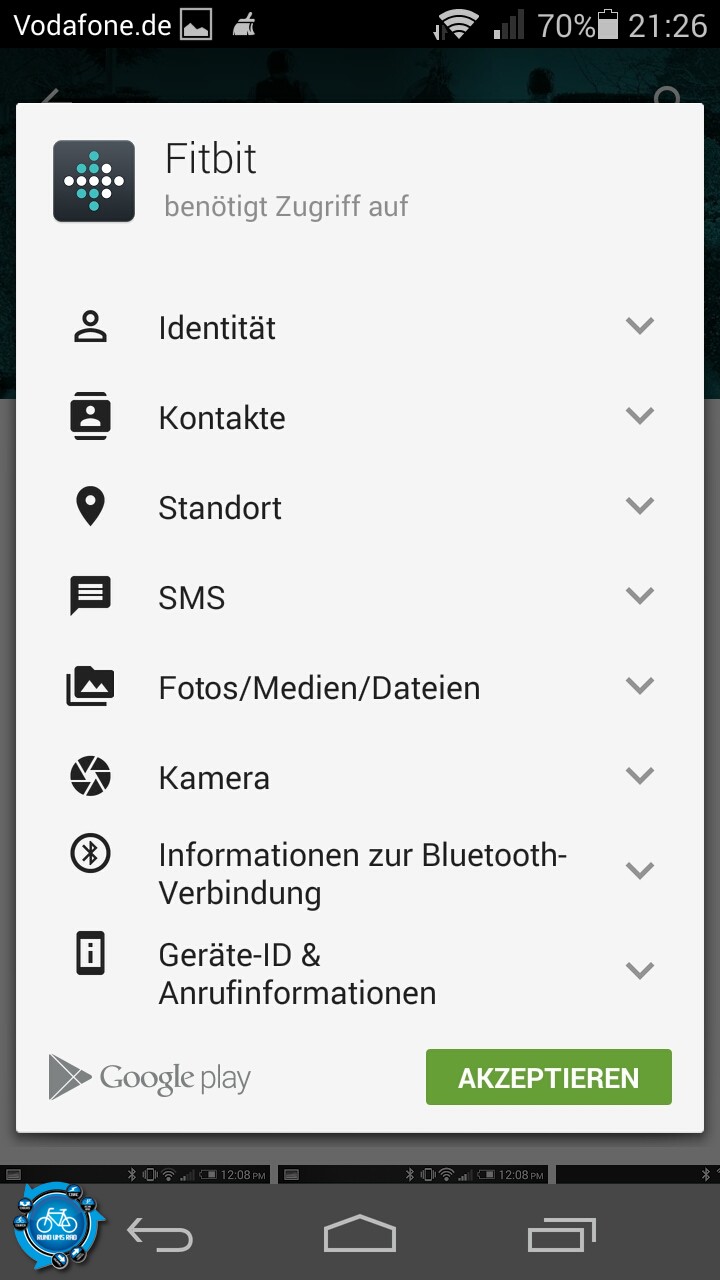Show details for Kamera permission chevron
This screenshot has width=720, height=1280.
point(639,775)
